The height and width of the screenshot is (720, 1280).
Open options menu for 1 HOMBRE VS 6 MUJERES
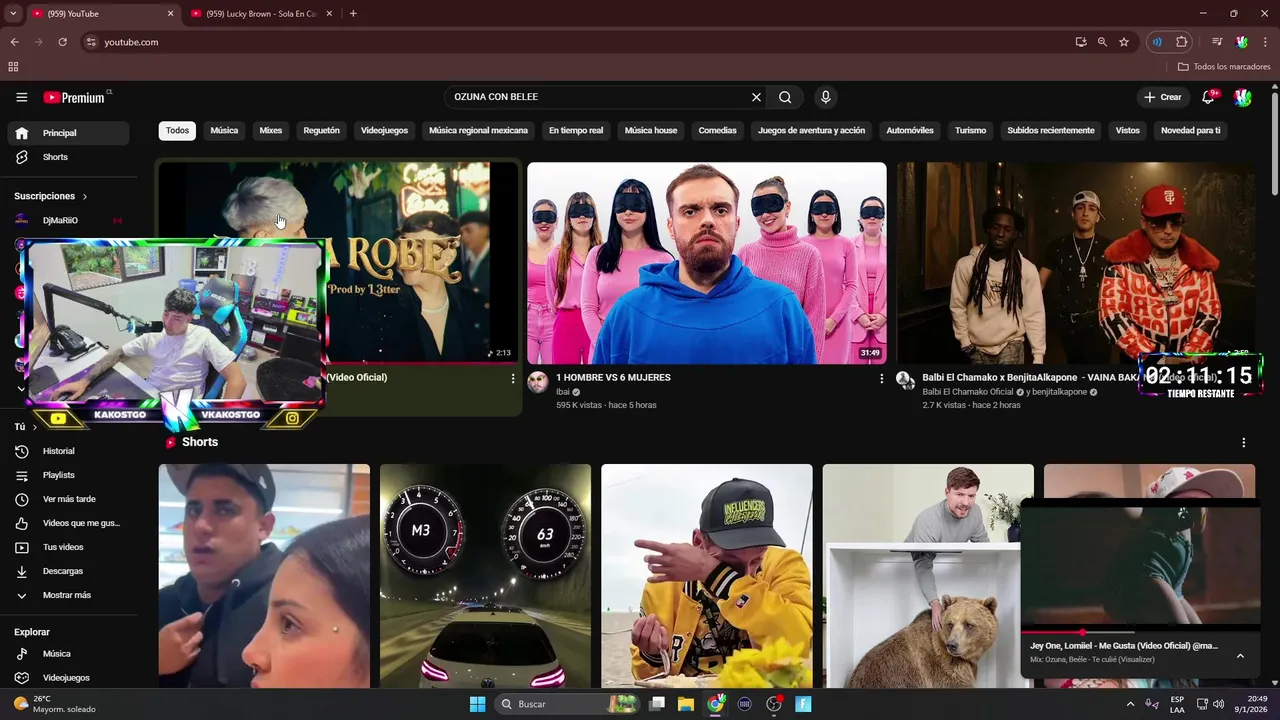point(881,379)
